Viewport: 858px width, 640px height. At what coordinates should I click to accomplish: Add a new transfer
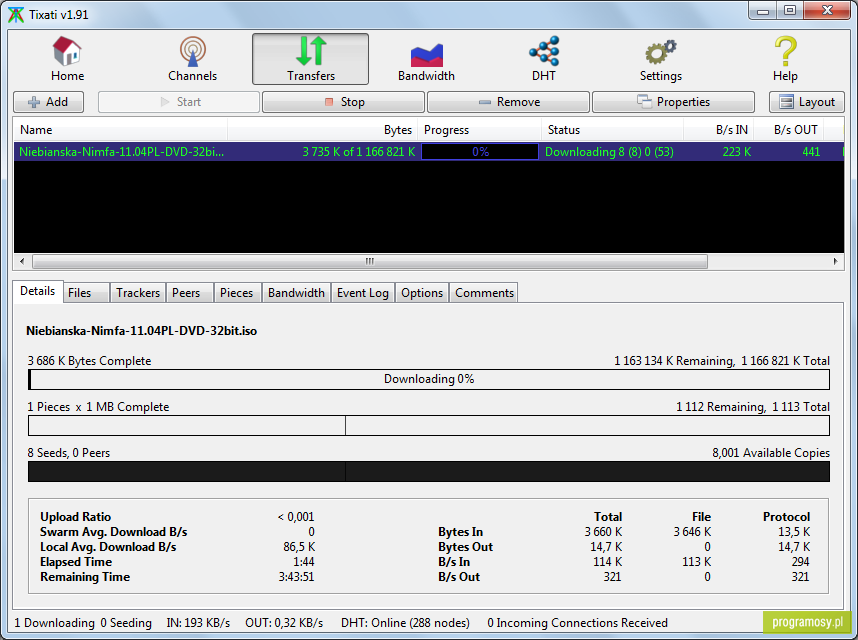tap(49, 102)
